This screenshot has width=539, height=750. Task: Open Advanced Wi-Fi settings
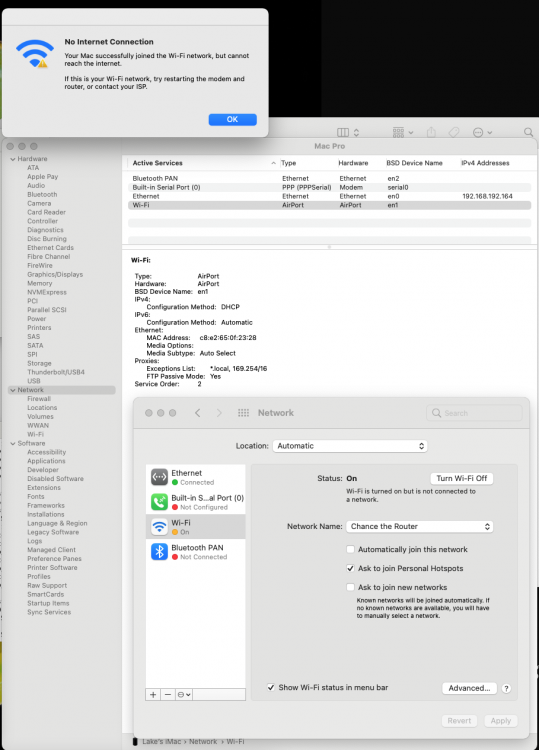click(x=469, y=688)
